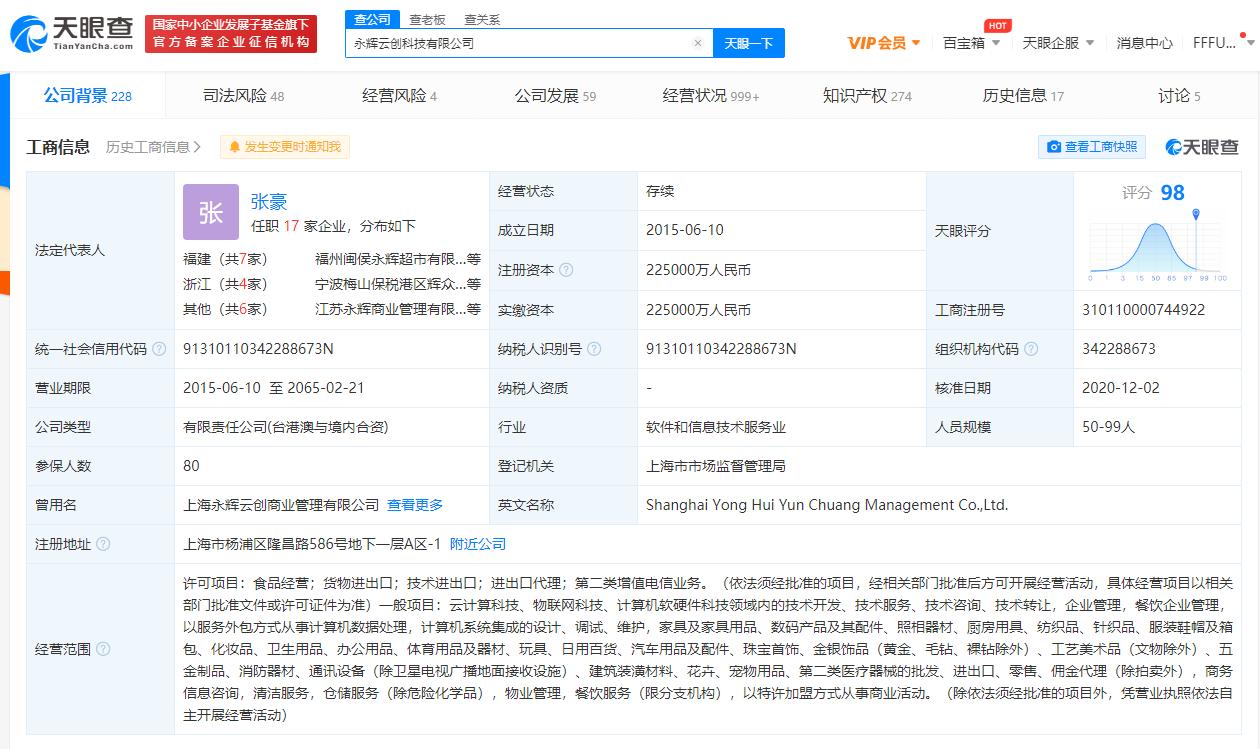The width and height of the screenshot is (1260, 749).
Task: Click the help icon beside 经营范围
Action: pos(103,649)
